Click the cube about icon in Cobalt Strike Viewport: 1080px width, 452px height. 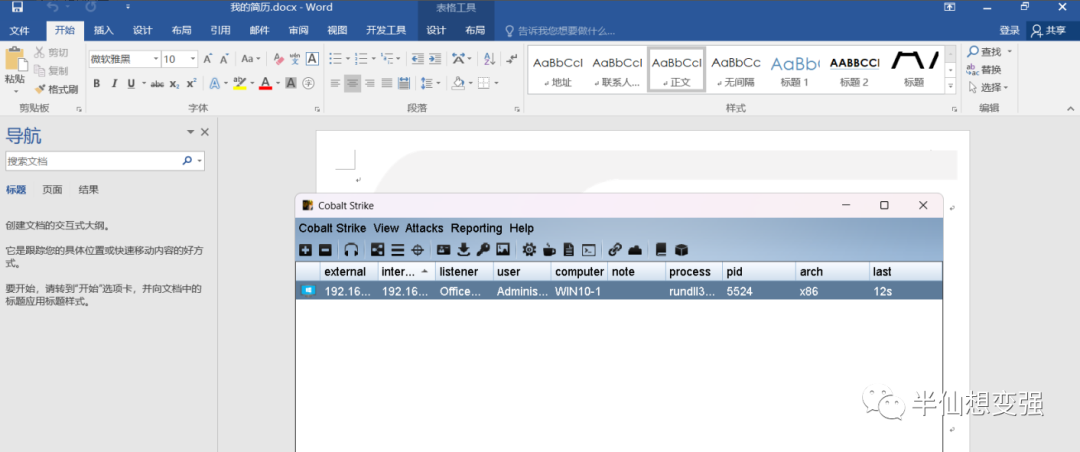coord(681,249)
